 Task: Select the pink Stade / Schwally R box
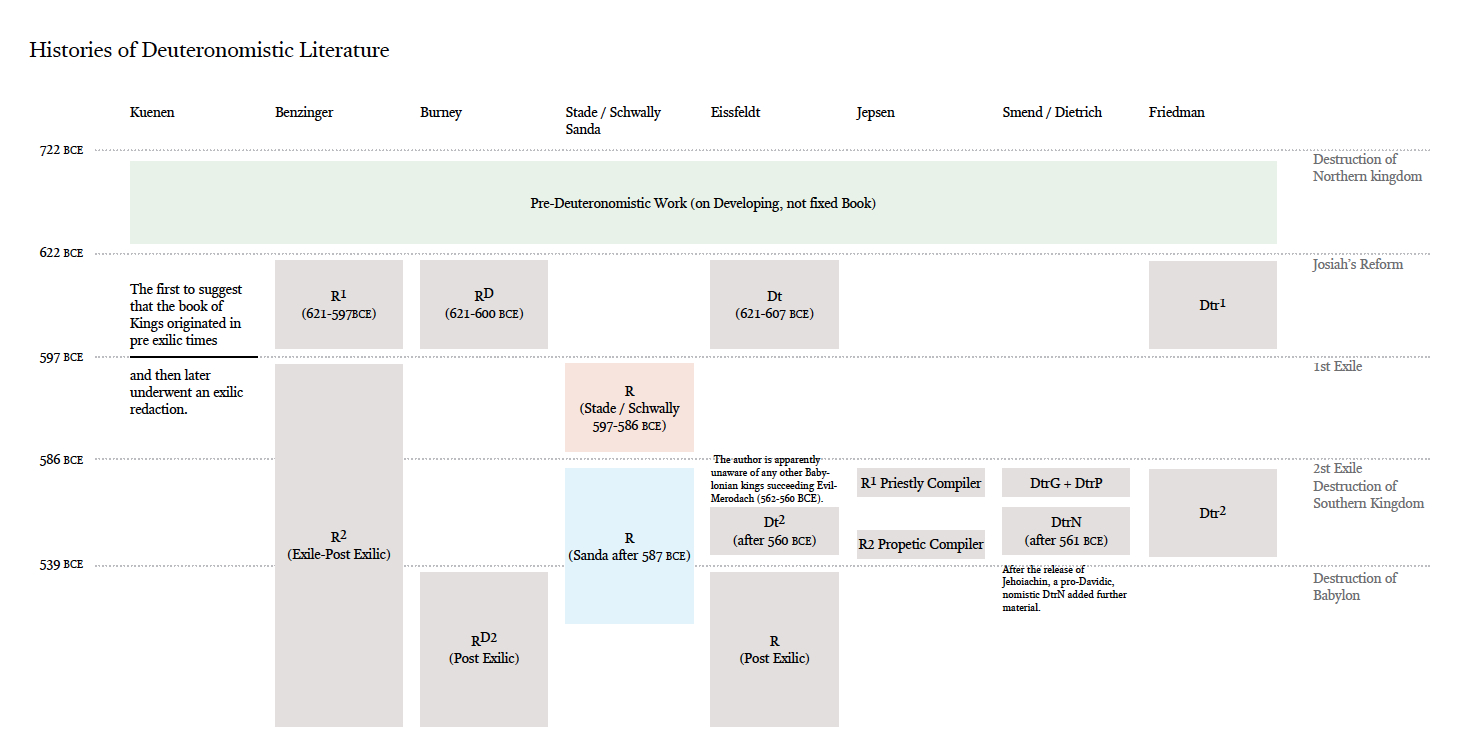pos(629,408)
